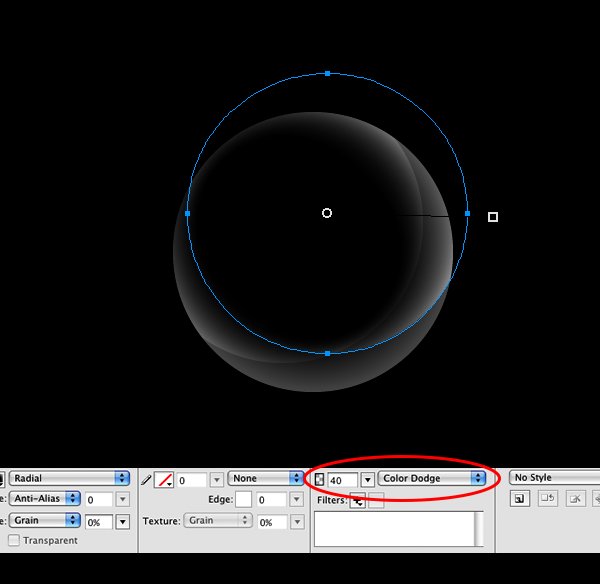Click the stroke Edge color box

tap(243, 499)
